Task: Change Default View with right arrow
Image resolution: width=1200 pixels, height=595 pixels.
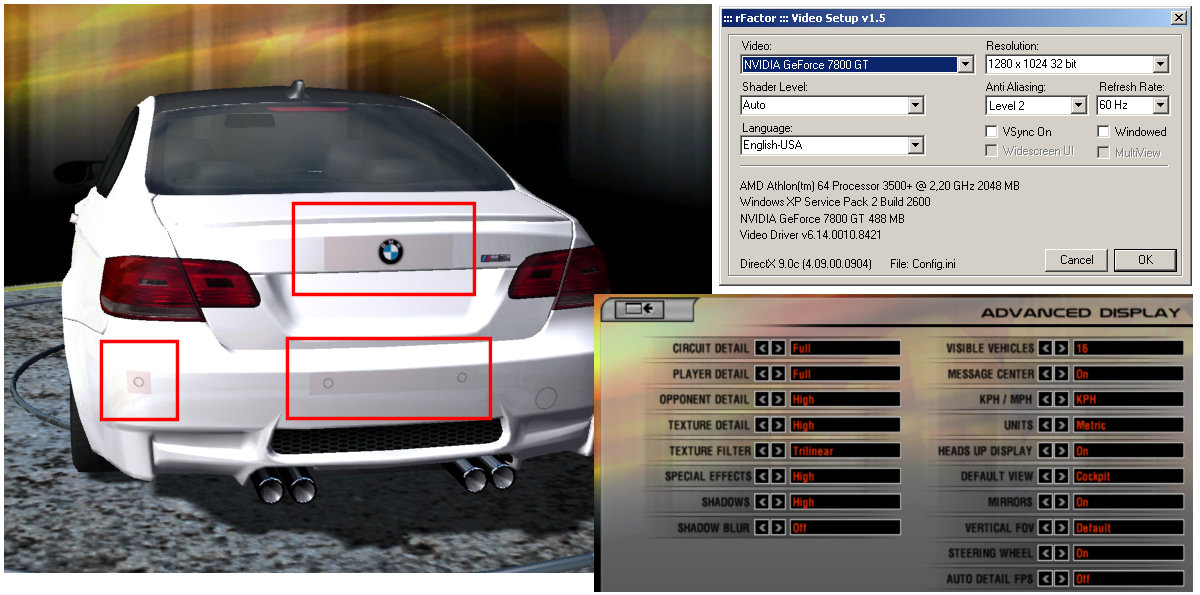Action: pos(1061,476)
